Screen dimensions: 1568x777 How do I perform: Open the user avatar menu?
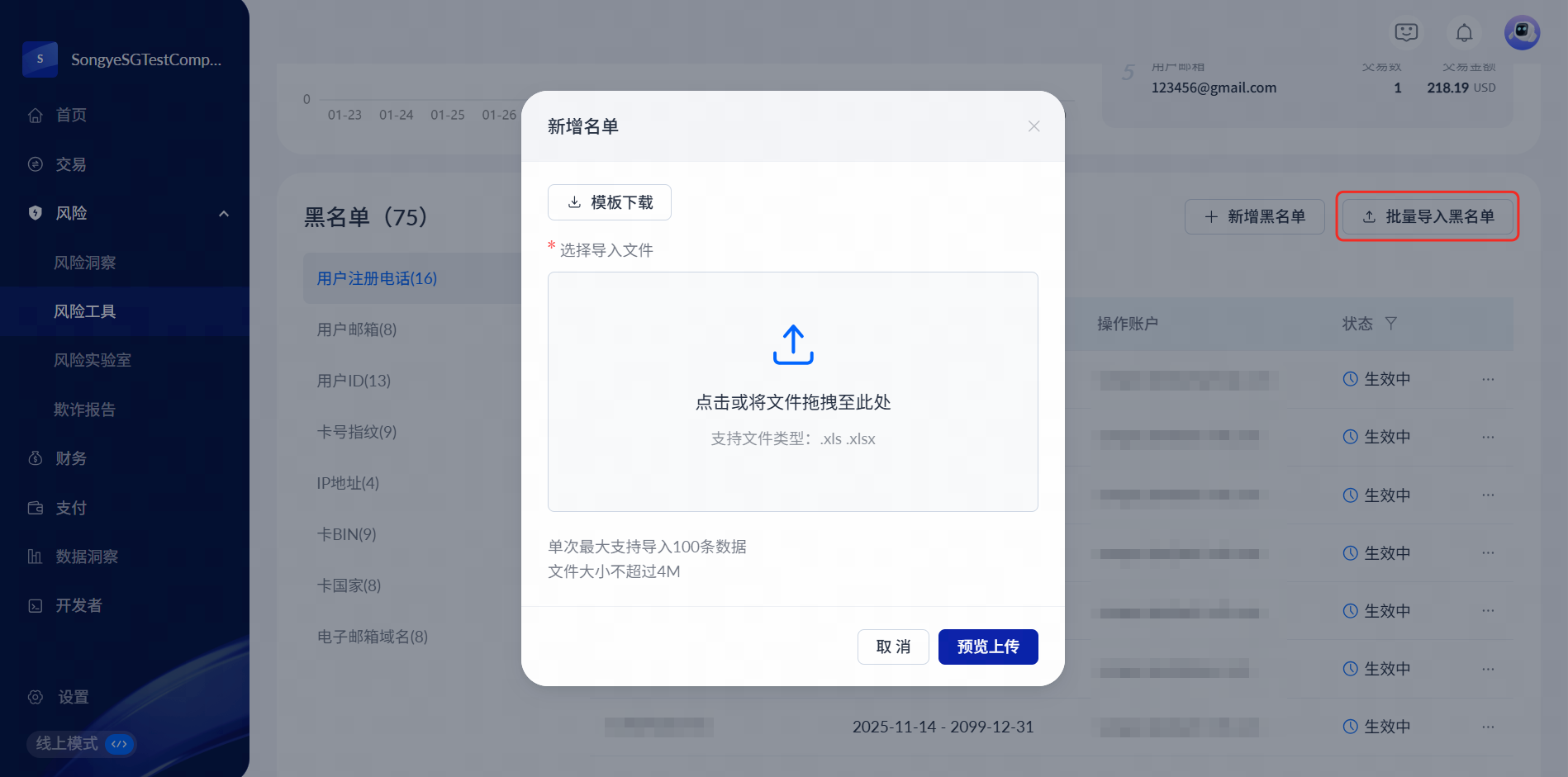click(1522, 33)
